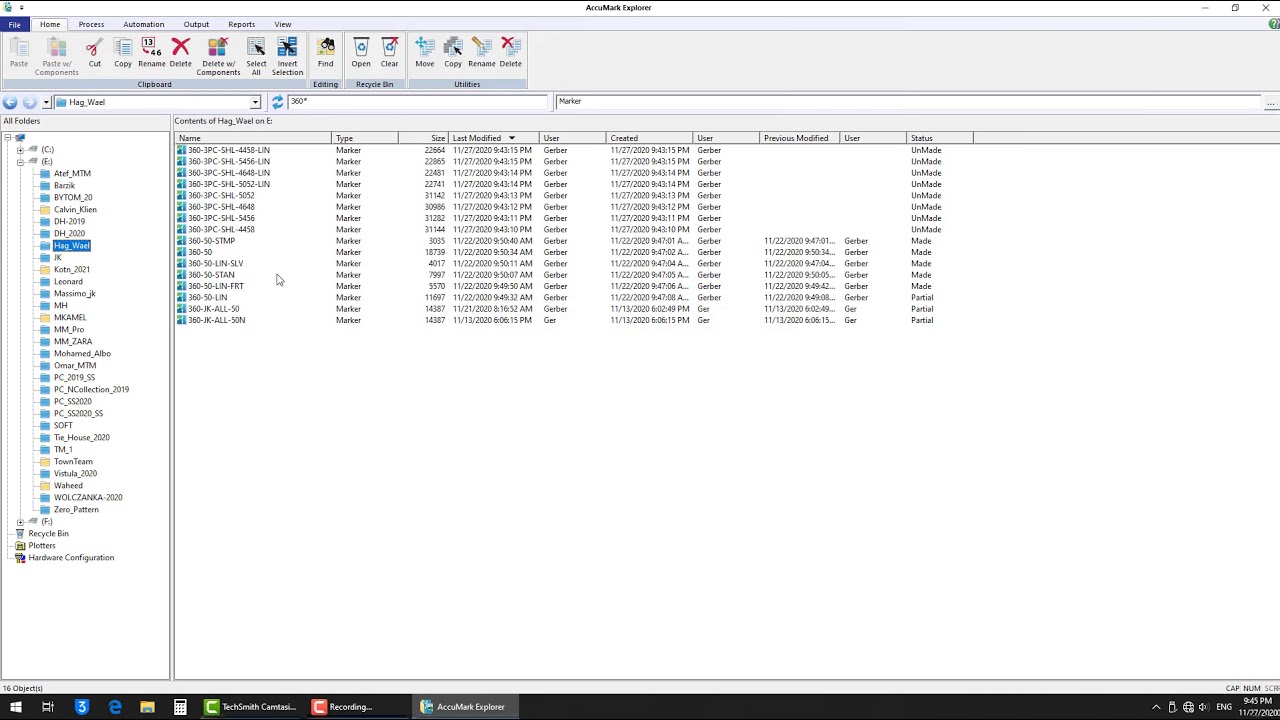Screen dimensions: 1280x720
Task: Click the blue Back navigation arrow
Action: coord(10,102)
